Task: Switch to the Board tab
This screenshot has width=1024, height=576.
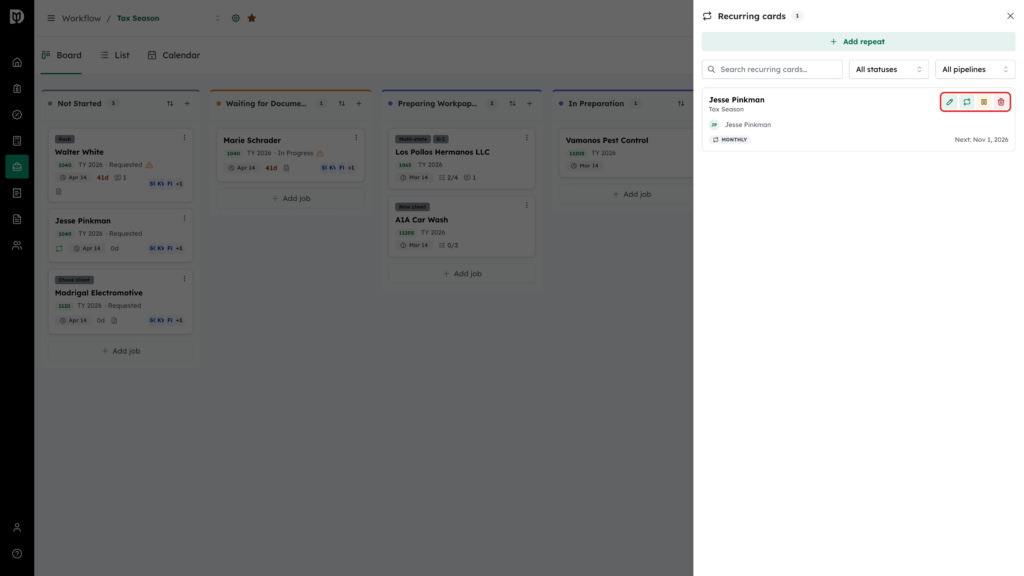Action: [x=61, y=56]
